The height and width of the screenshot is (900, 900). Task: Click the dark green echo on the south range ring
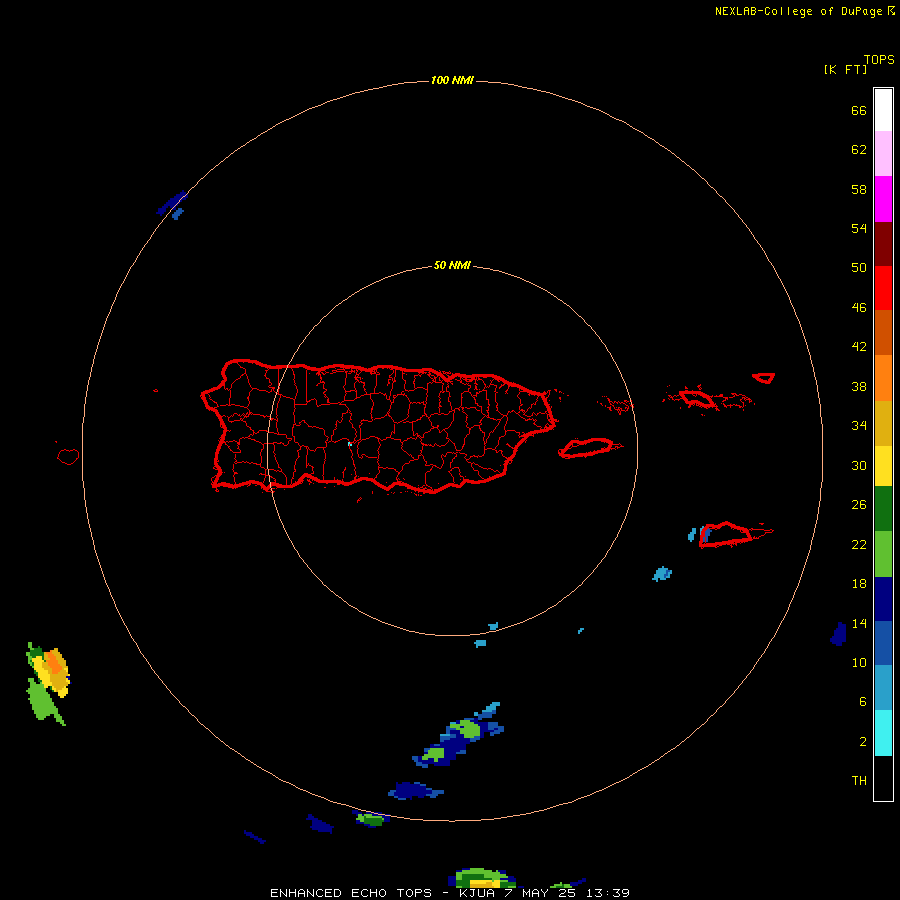coord(372,820)
